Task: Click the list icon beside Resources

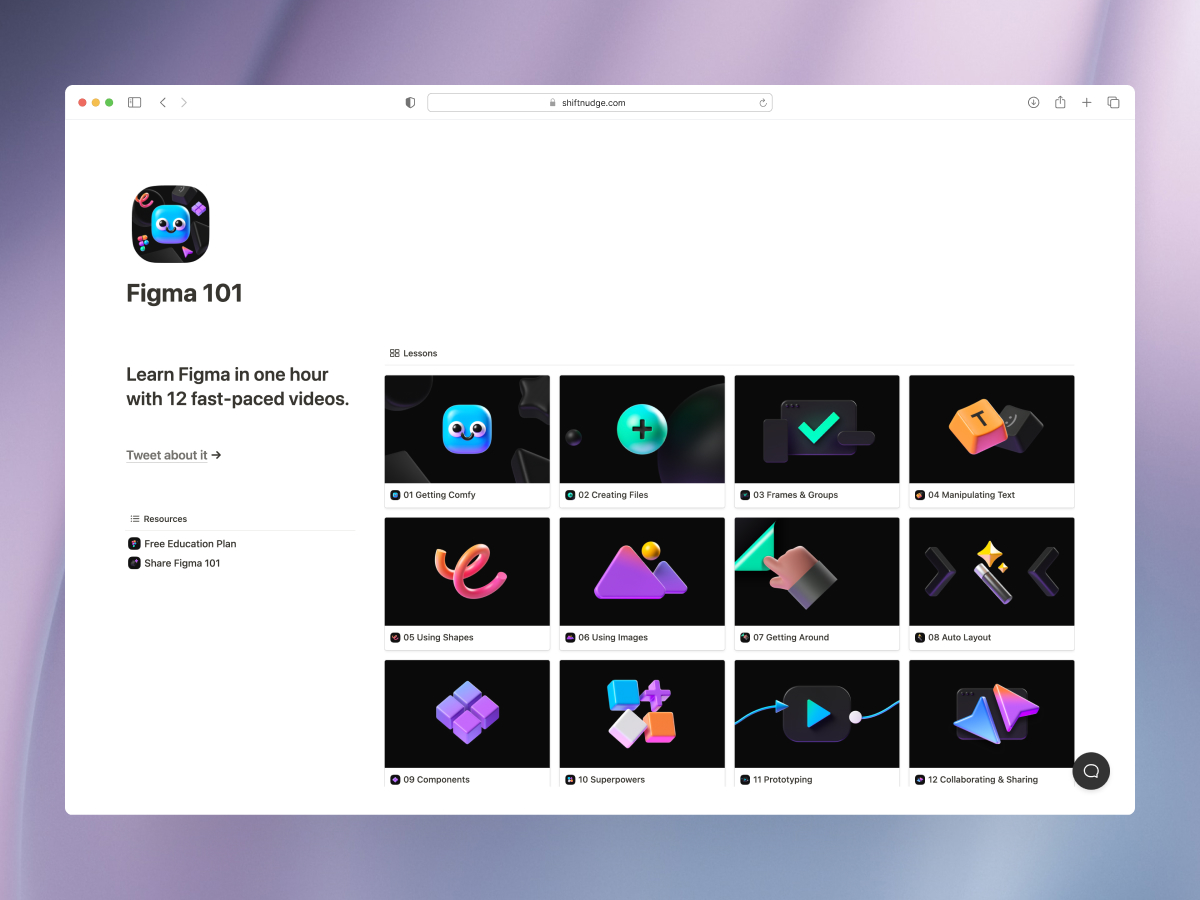Action: pos(133,518)
